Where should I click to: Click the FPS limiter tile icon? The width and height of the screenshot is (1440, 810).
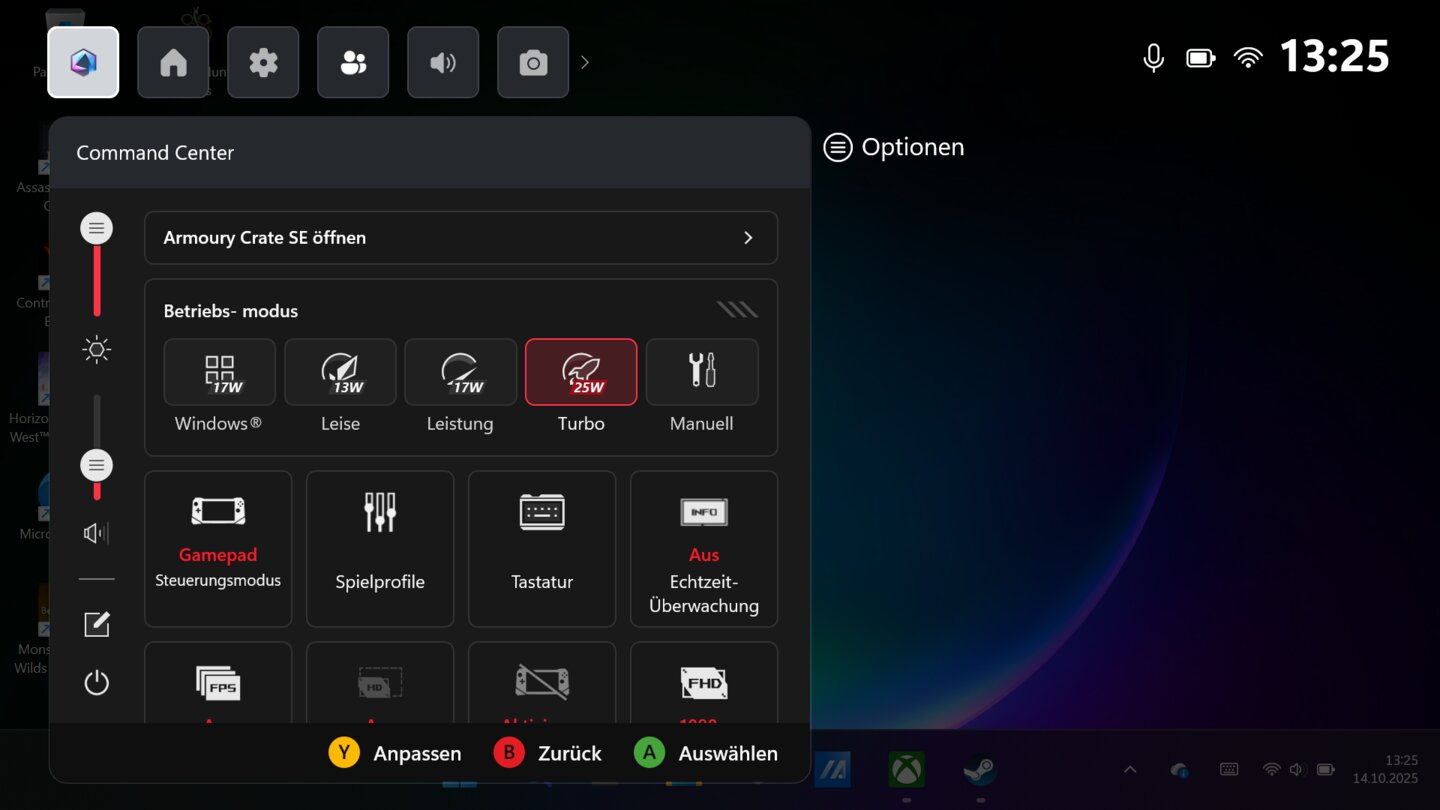pos(218,684)
